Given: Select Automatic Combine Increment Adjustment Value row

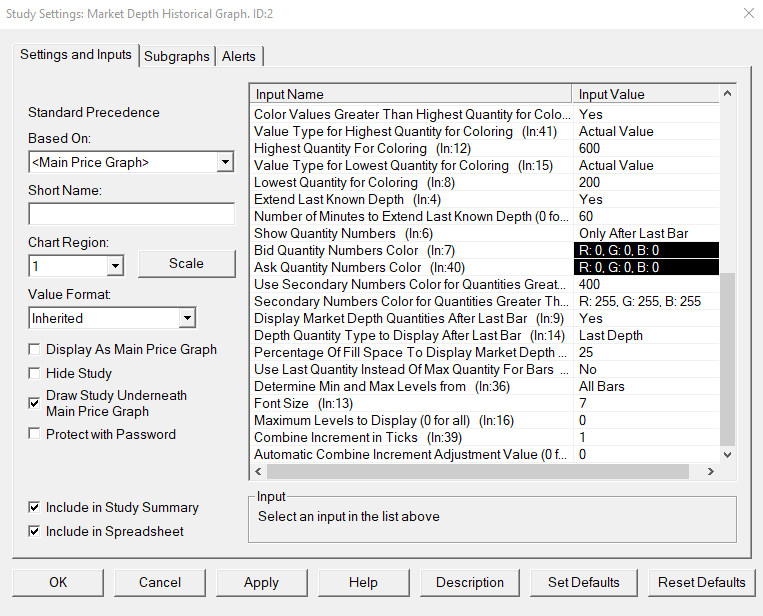Looking at the screenshot, I should pos(485,454).
